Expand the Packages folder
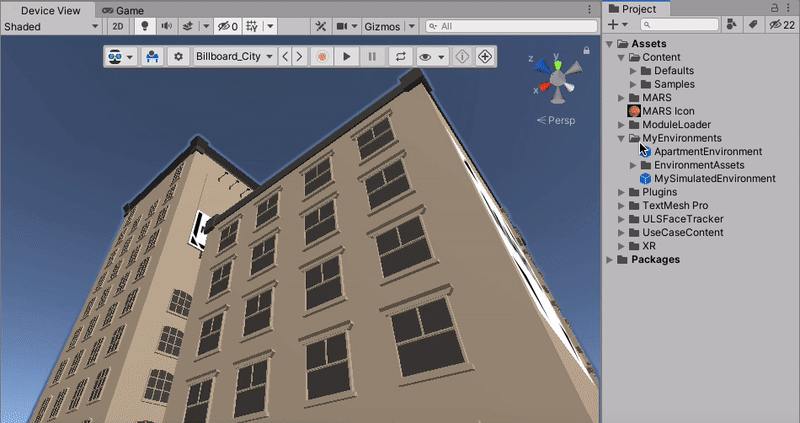800x423 pixels. pyautogui.click(x=610, y=260)
